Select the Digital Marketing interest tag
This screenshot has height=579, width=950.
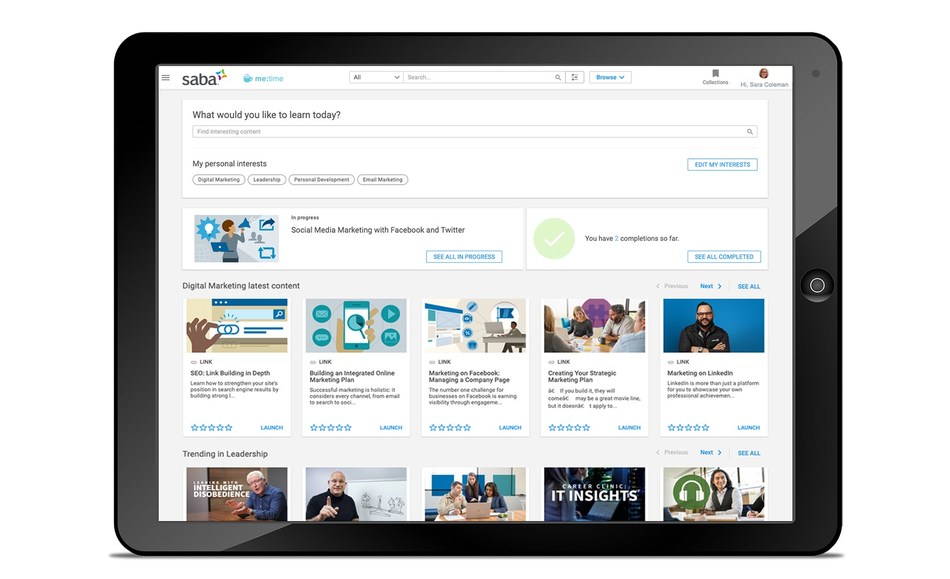[217, 179]
